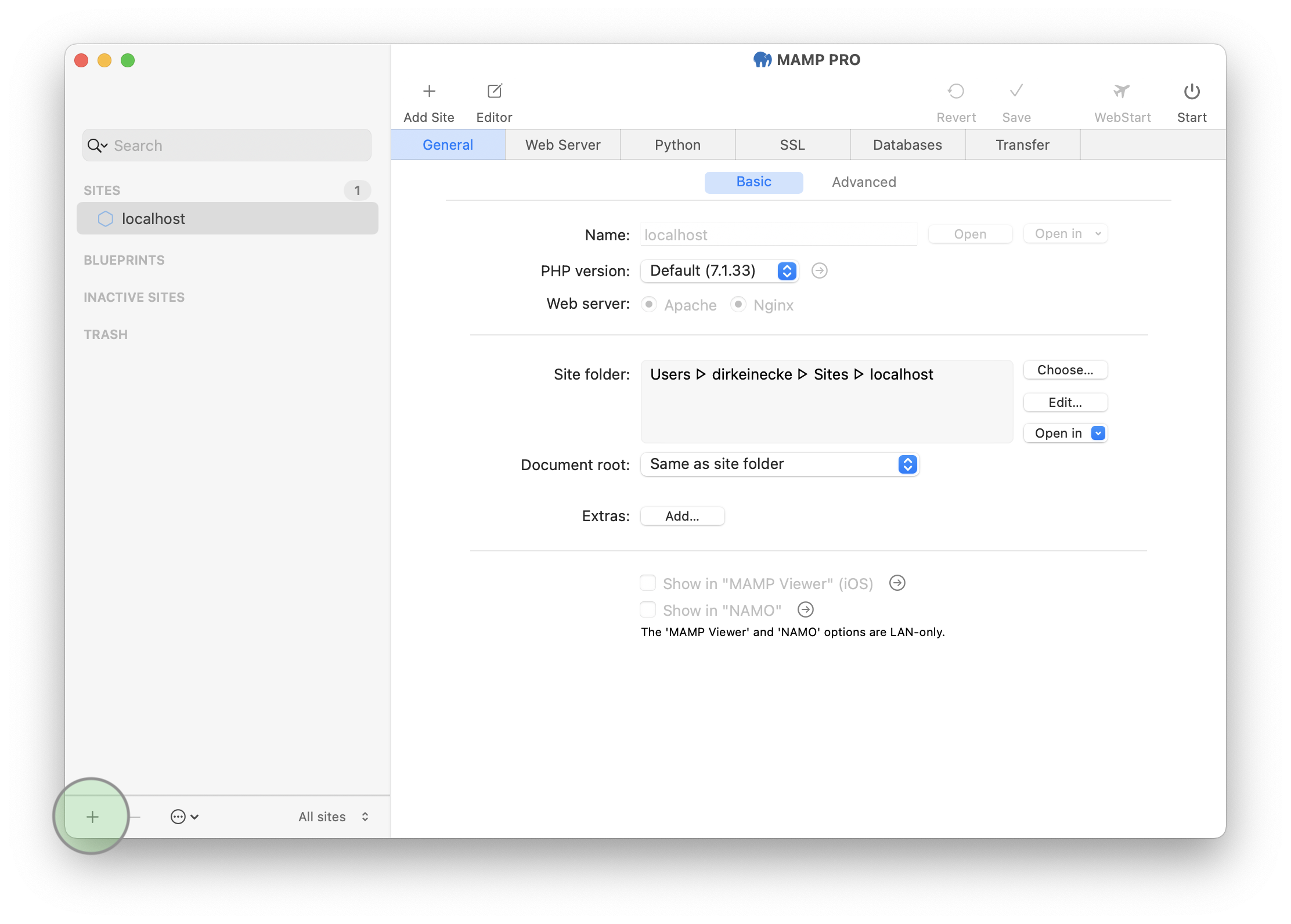
Task: Click 'Users' in the site folder path
Action: point(670,374)
